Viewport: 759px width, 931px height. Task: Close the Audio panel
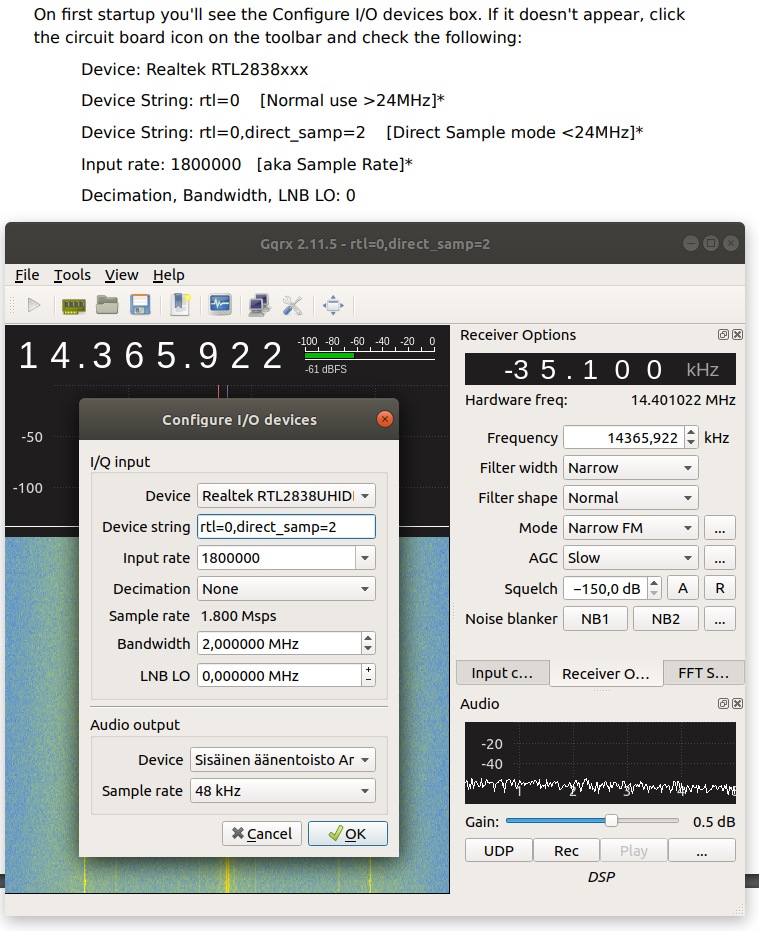pyautogui.click(x=737, y=704)
